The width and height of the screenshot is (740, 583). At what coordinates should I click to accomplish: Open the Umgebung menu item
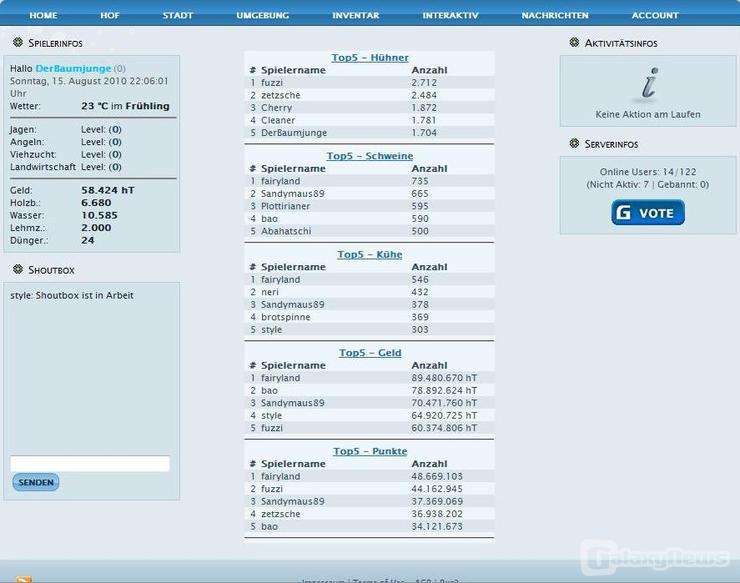263,16
